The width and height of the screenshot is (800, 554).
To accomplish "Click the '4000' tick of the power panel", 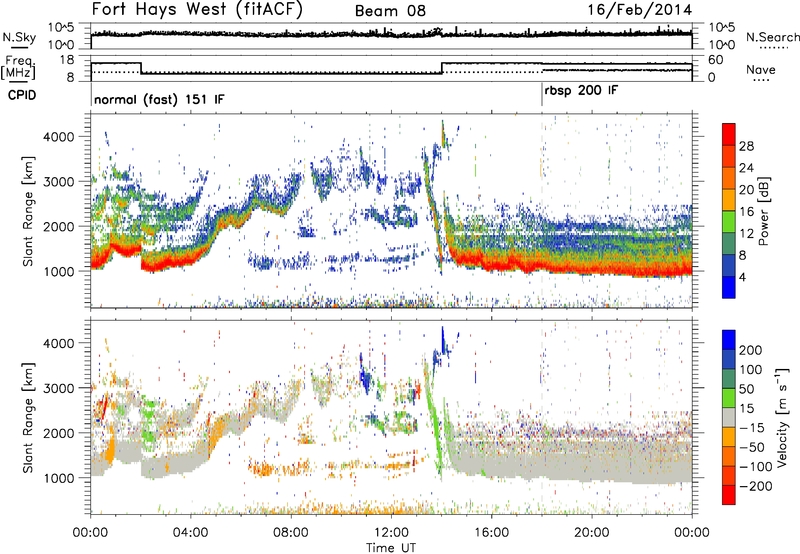I will click(59, 137).
